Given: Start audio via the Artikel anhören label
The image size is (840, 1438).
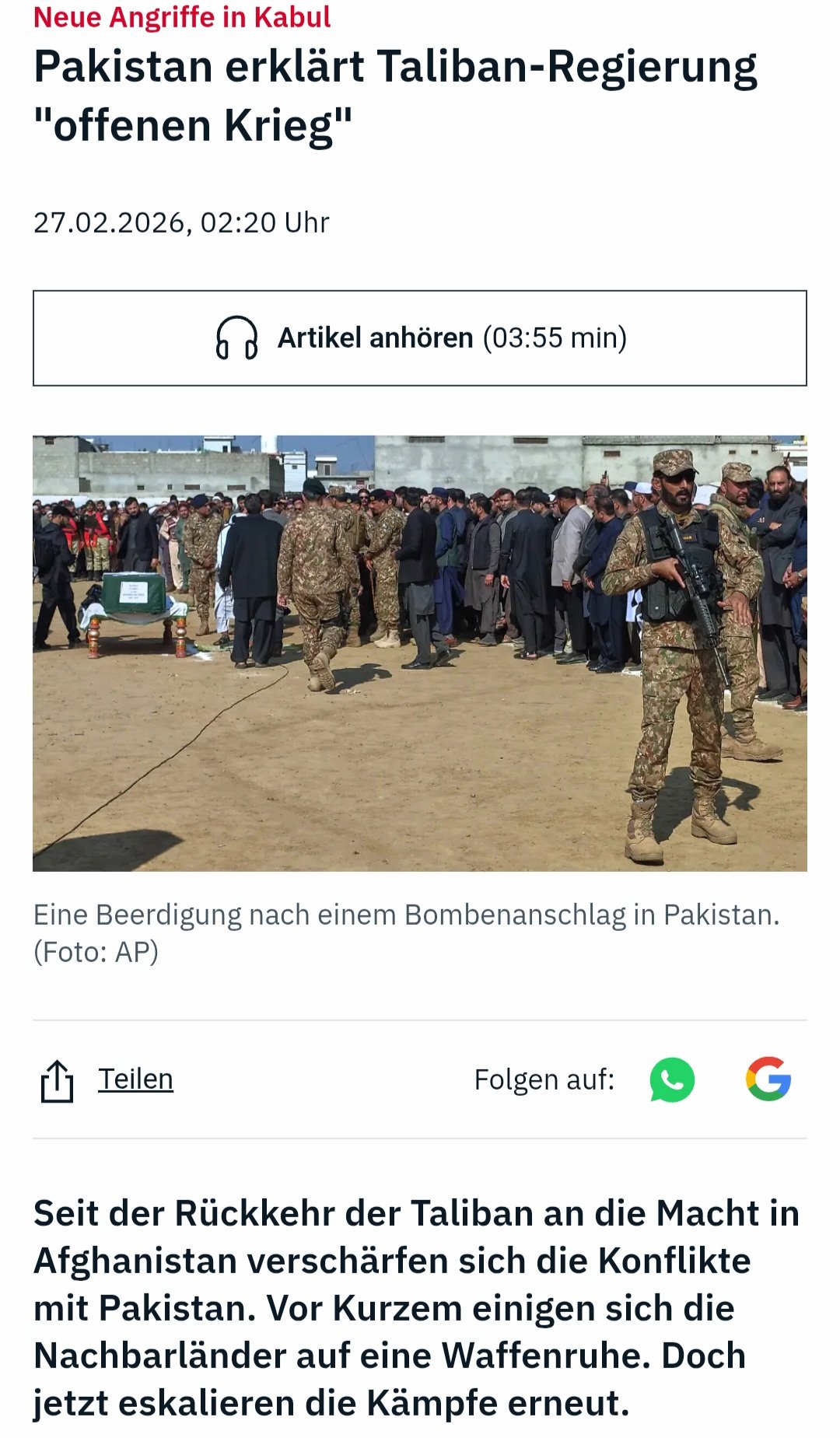Looking at the screenshot, I should 376,338.
